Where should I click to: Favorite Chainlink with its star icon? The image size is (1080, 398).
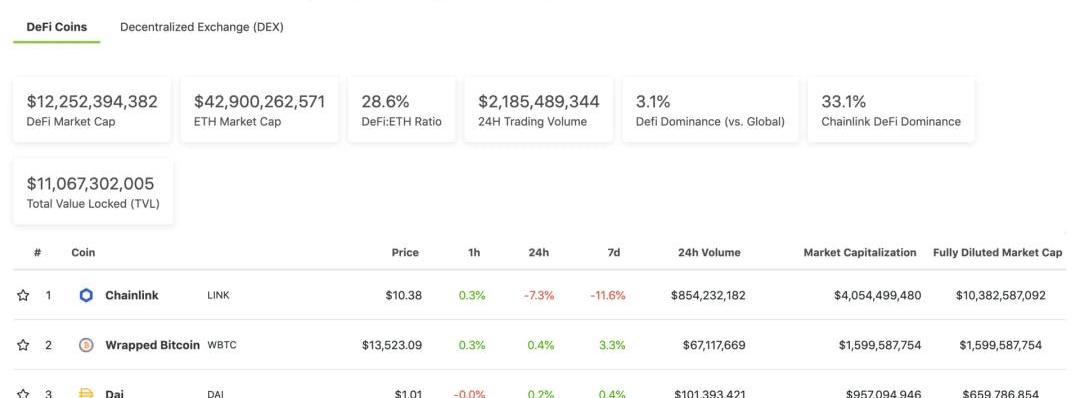pyautogui.click(x=23, y=295)
